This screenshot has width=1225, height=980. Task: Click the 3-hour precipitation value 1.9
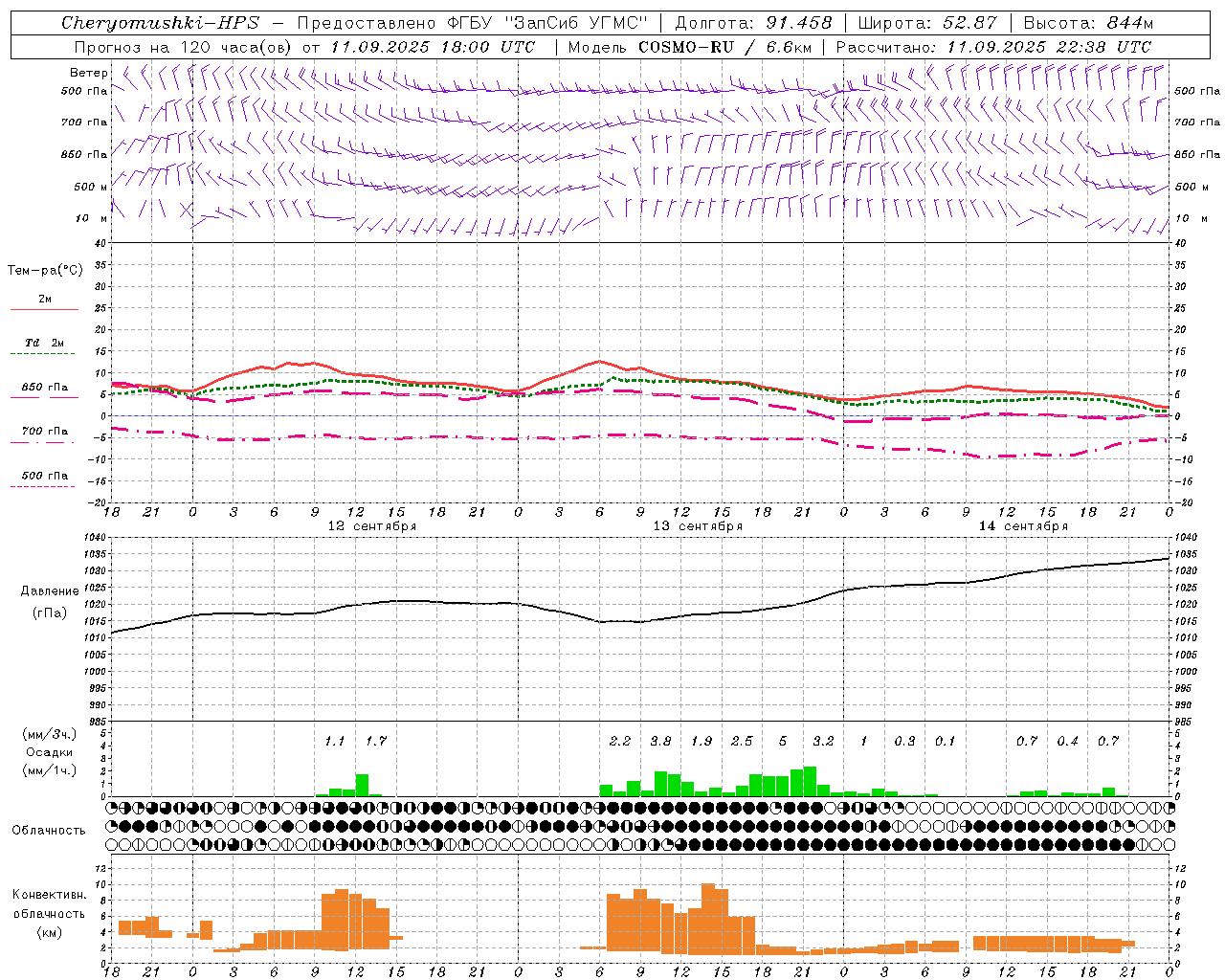[702, 741]
